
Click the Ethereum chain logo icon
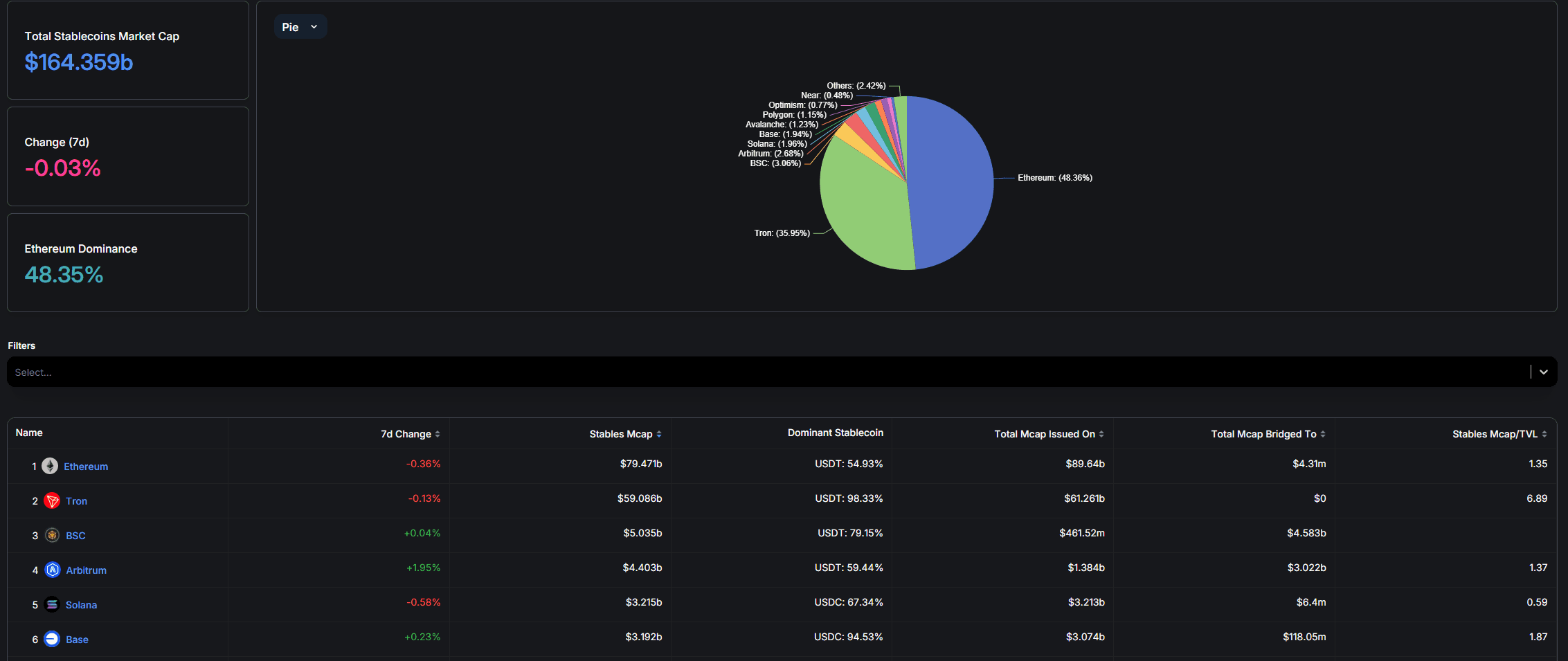coord(50,466)
